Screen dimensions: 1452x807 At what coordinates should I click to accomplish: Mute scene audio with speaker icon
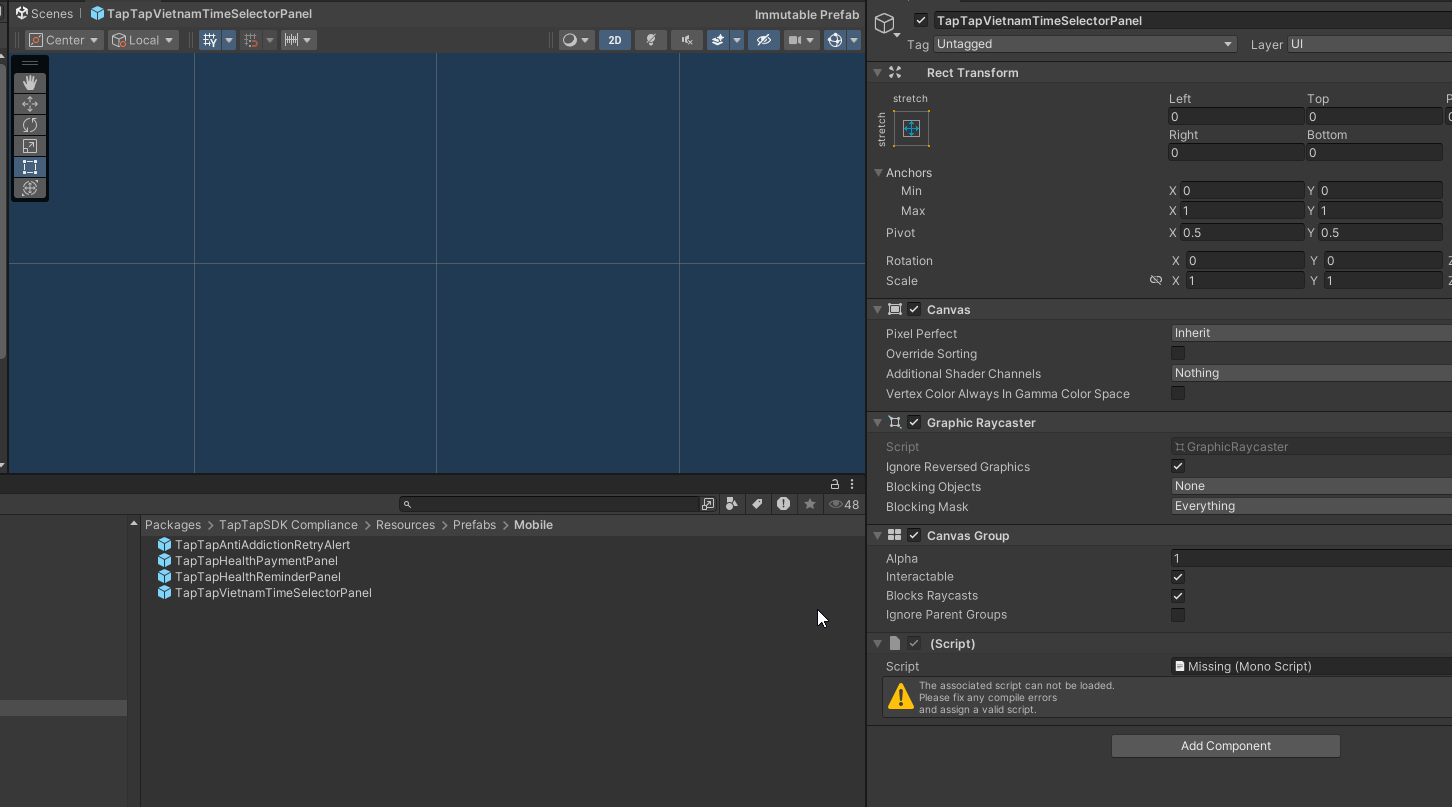(x=686, y=40)
